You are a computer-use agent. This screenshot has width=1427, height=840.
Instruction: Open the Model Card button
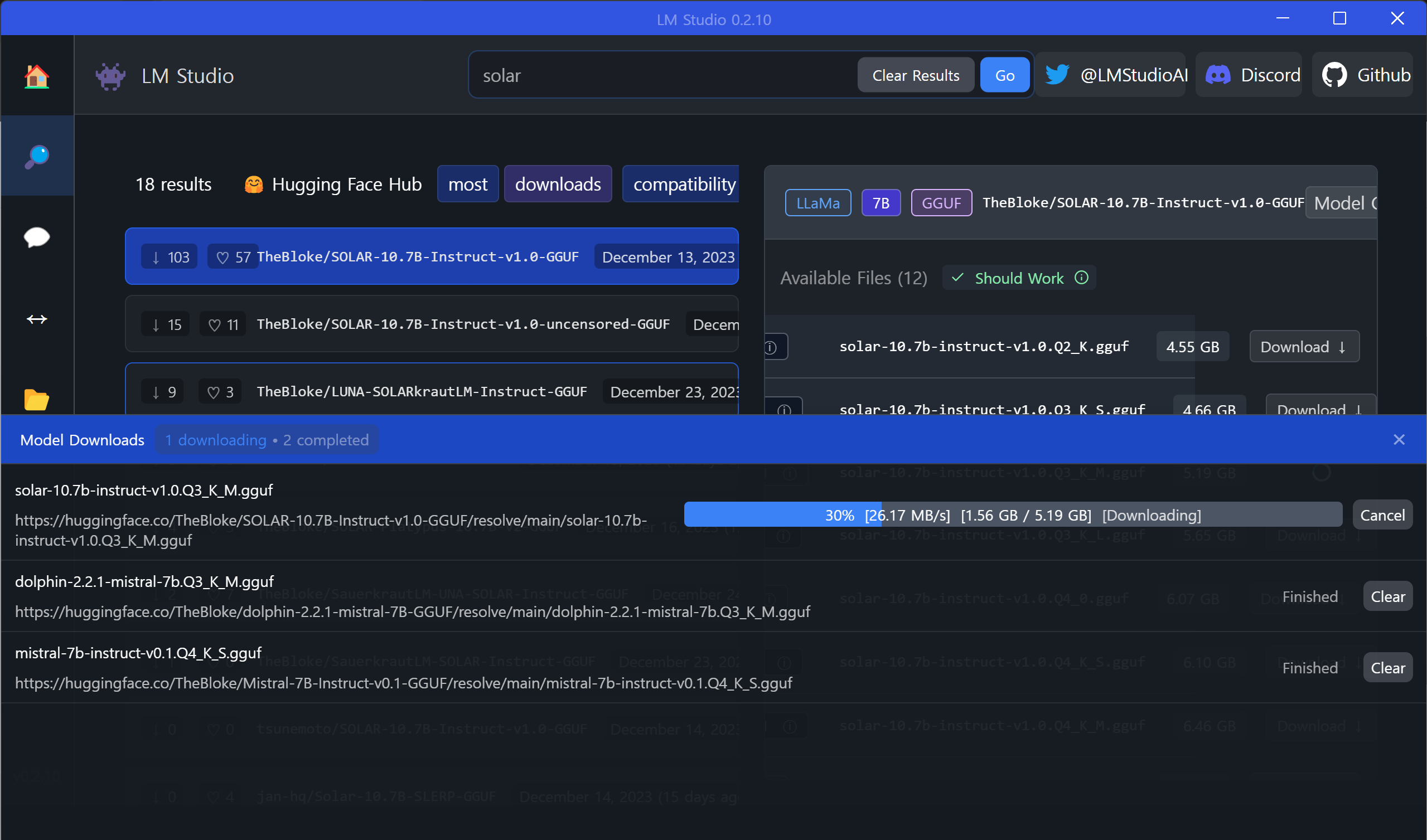pos(1342,203)
